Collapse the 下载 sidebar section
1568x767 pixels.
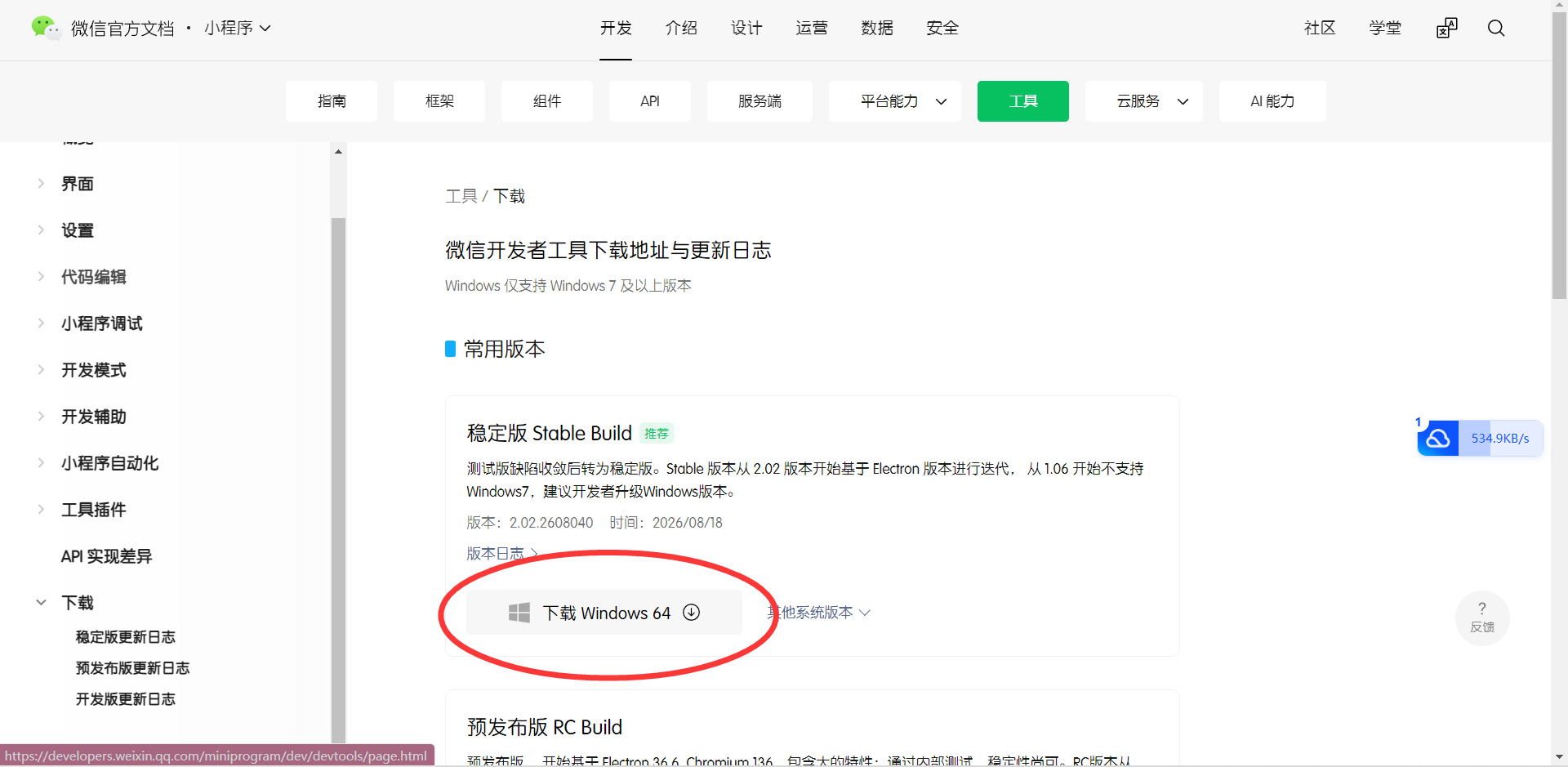click(41, 603)
